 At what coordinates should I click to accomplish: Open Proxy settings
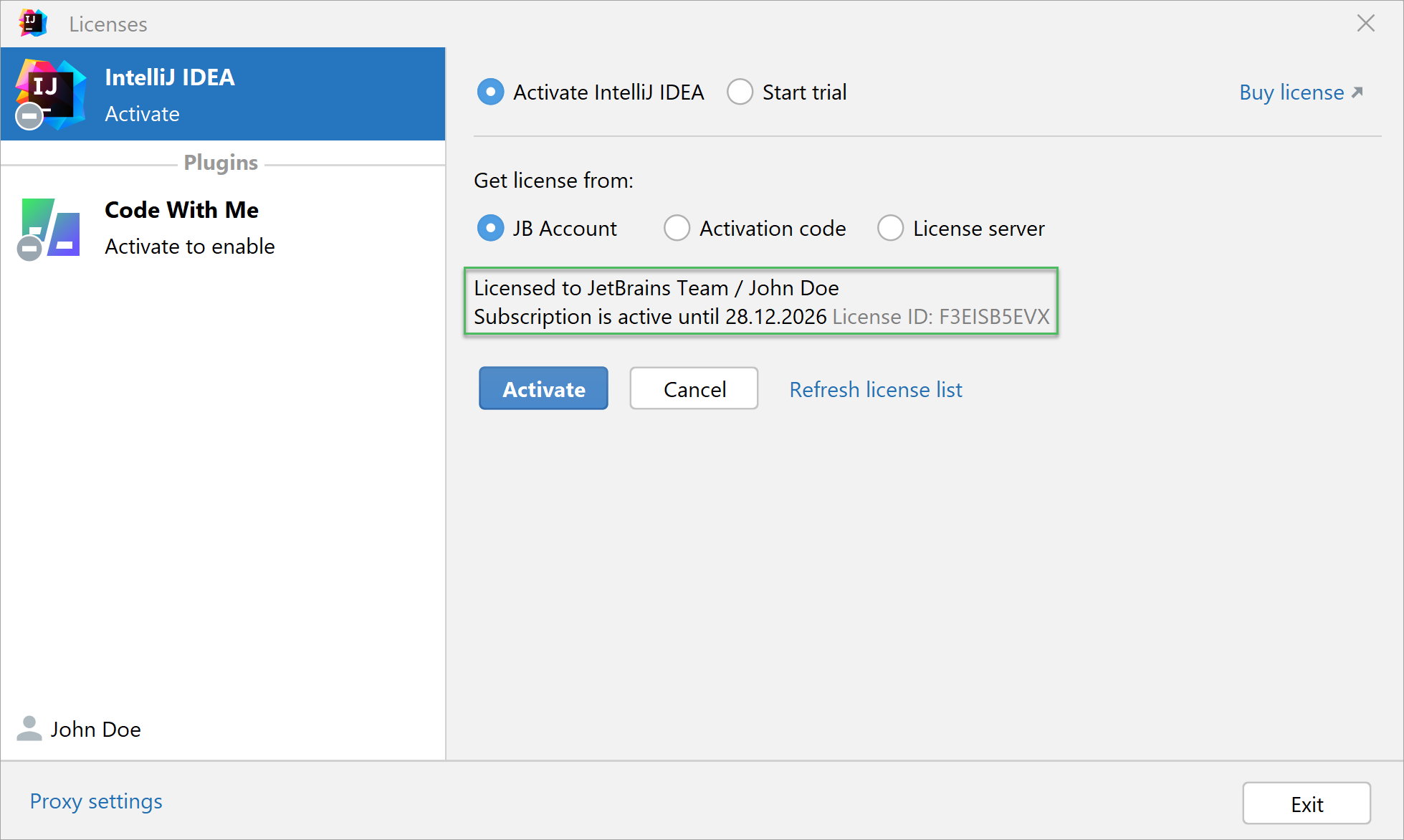[95, 801]
